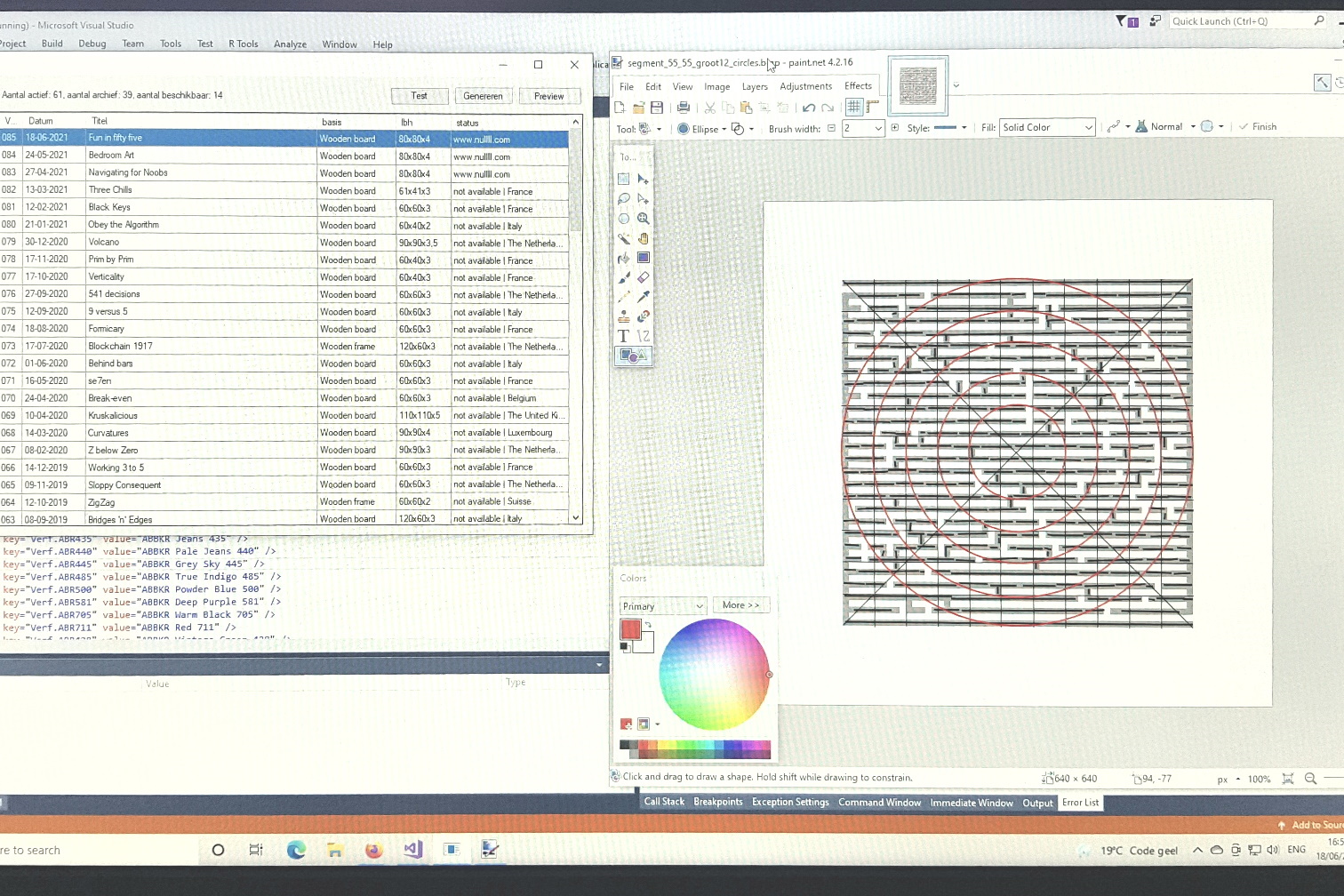Select the Paintbrush tool
1344x896 pixels.
click(x=624, y=277)
